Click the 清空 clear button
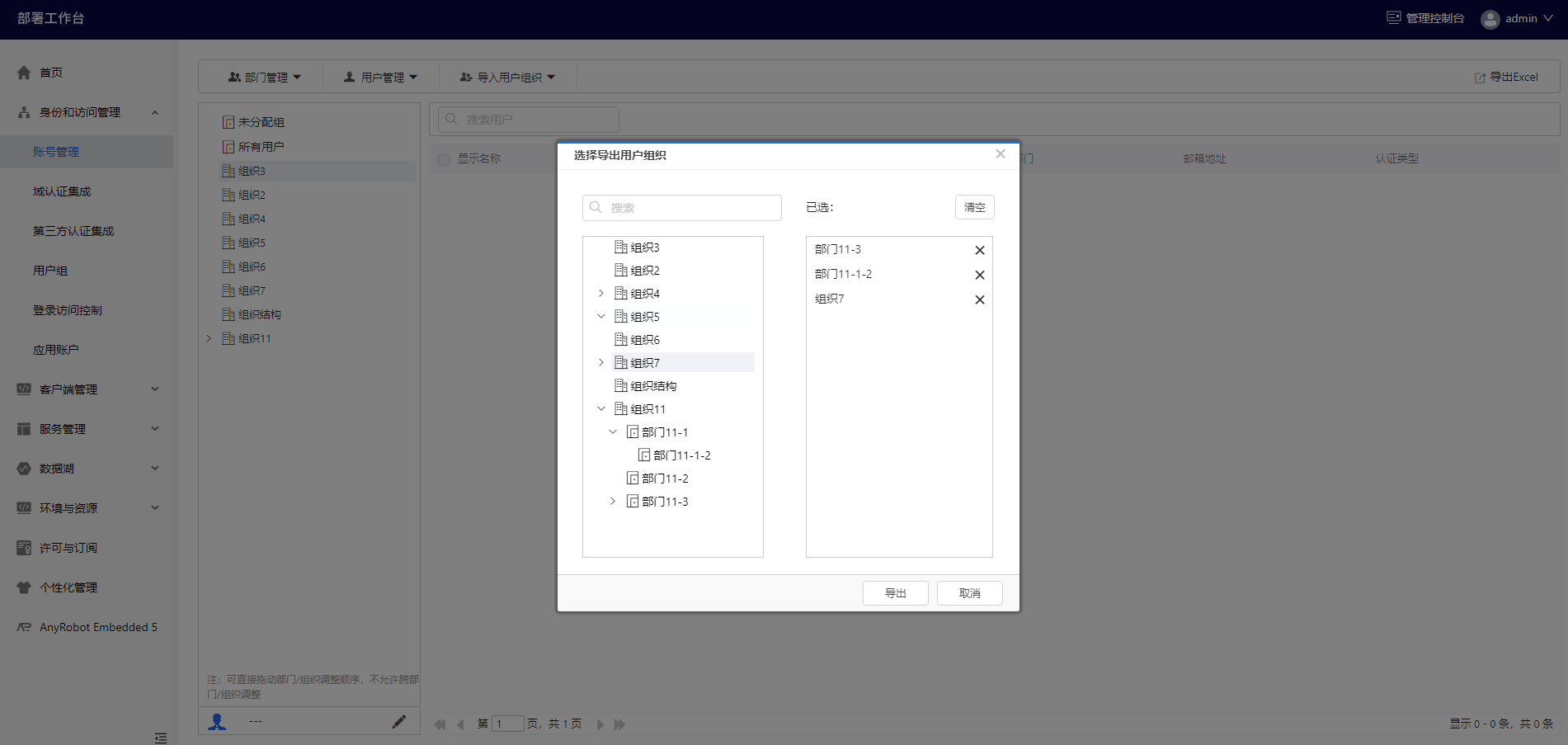 pos(975,207)
